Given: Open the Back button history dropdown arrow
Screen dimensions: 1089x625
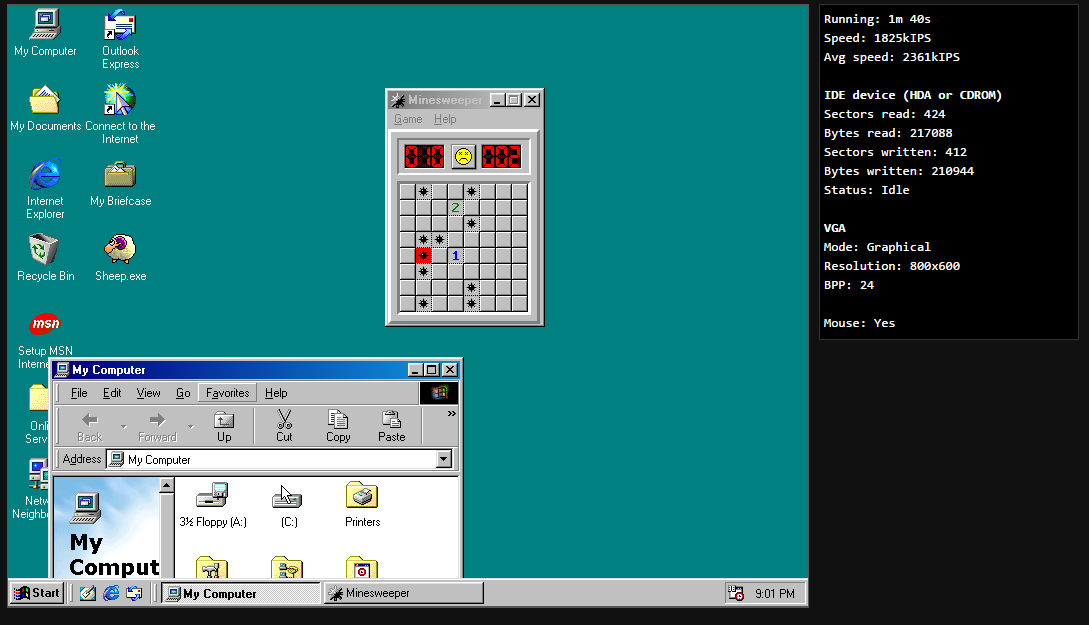Looking at the screenshot, I should [x=124, y=426].
